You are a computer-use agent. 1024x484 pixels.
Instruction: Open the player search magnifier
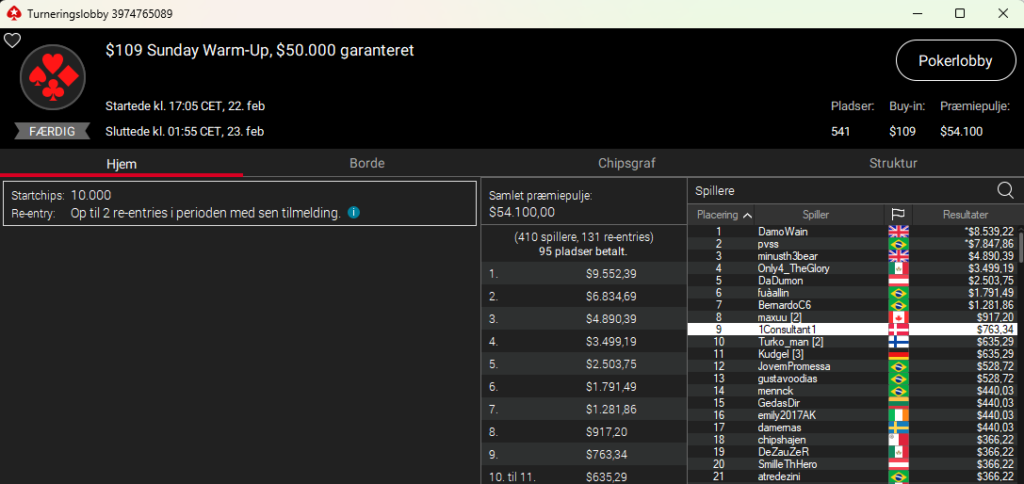coord(1005,190)
